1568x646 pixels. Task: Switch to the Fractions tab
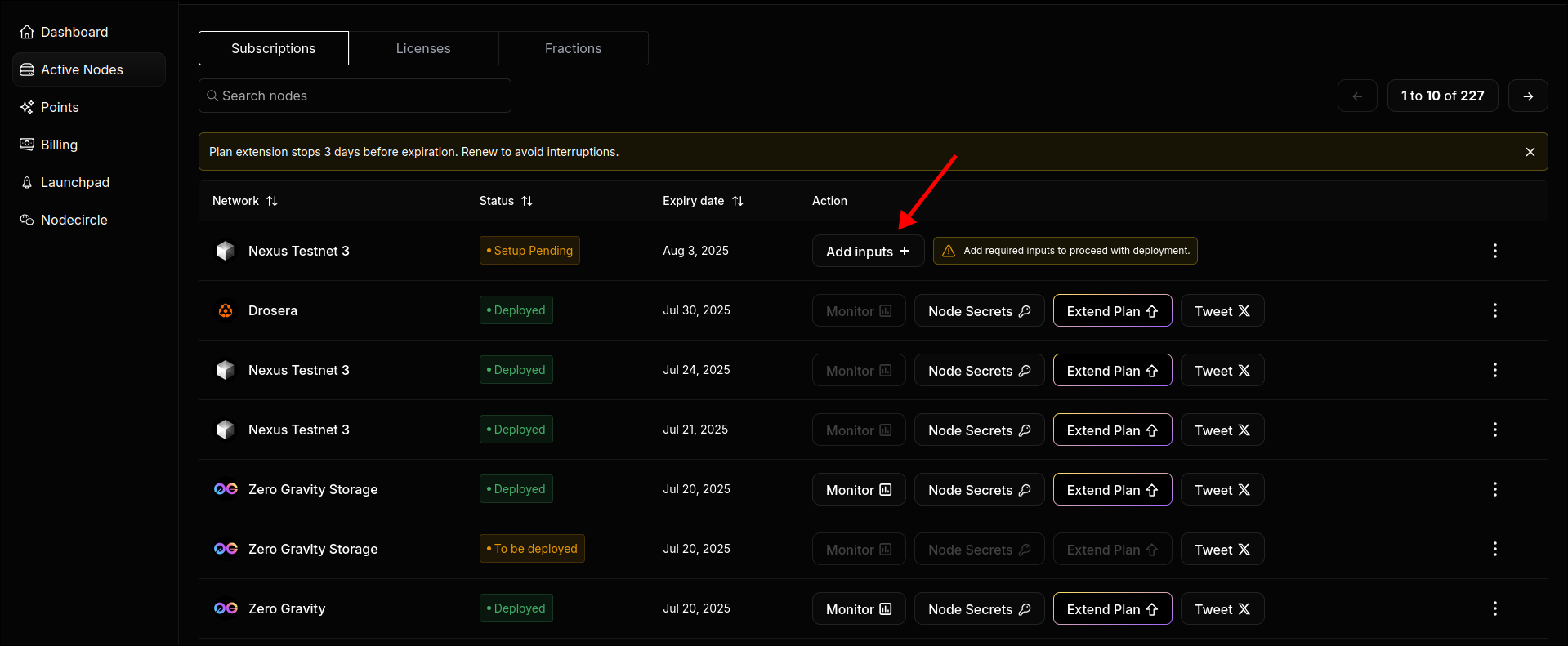coord(574,48)
